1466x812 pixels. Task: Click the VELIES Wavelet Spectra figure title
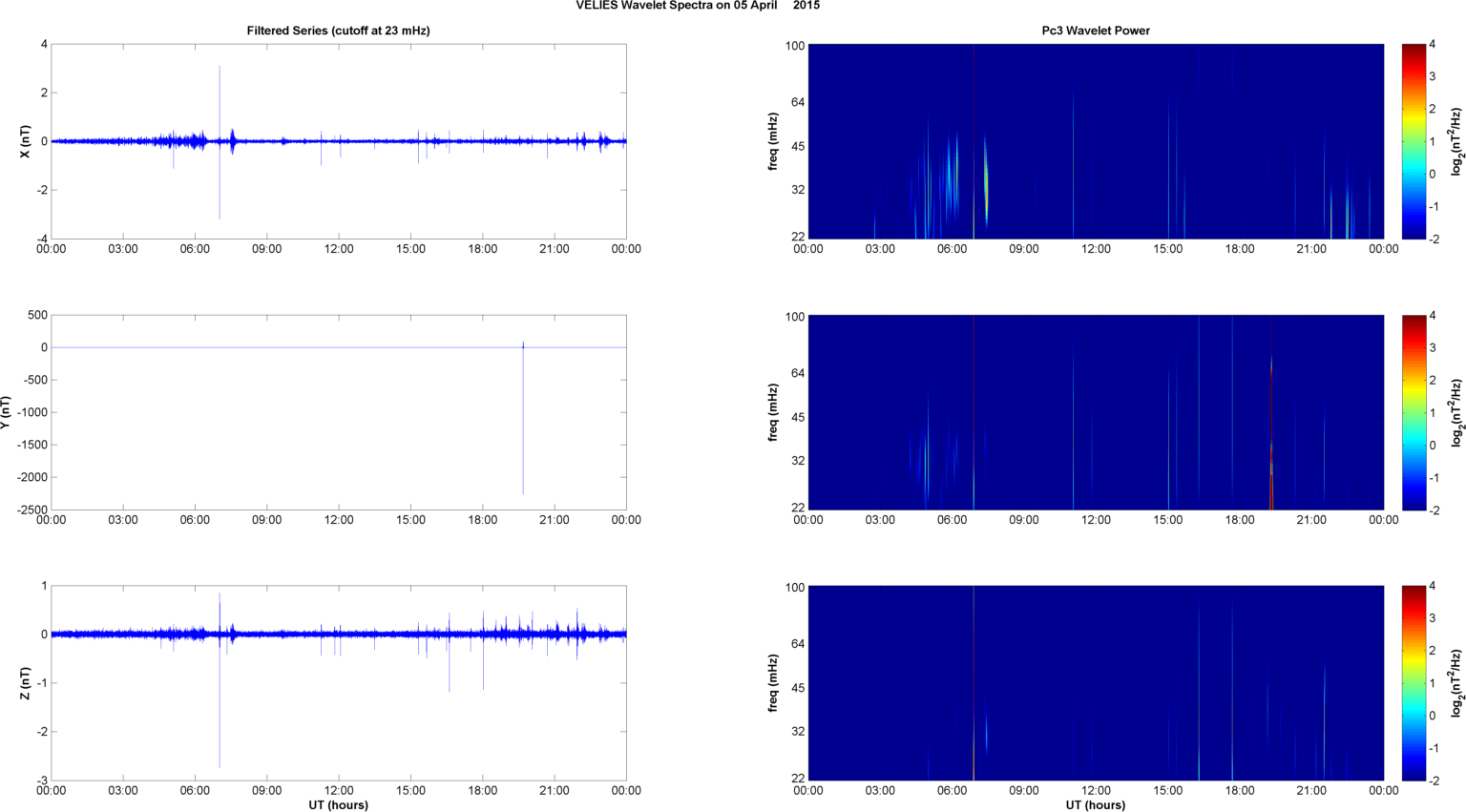coord(698,6)
